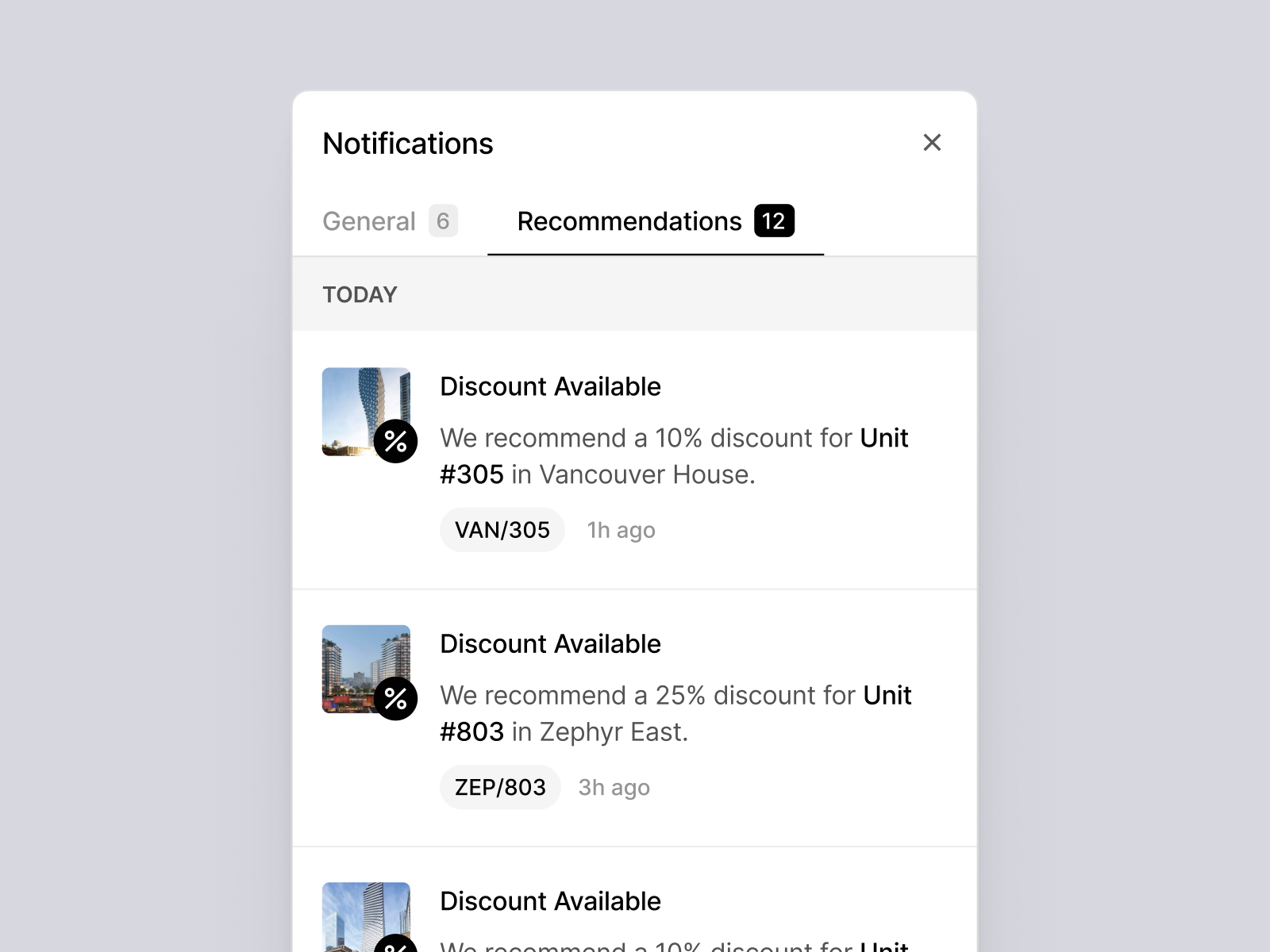Open the first Discount Available notification
This screenshot has width=1270, height=952.
coord(550,386)
